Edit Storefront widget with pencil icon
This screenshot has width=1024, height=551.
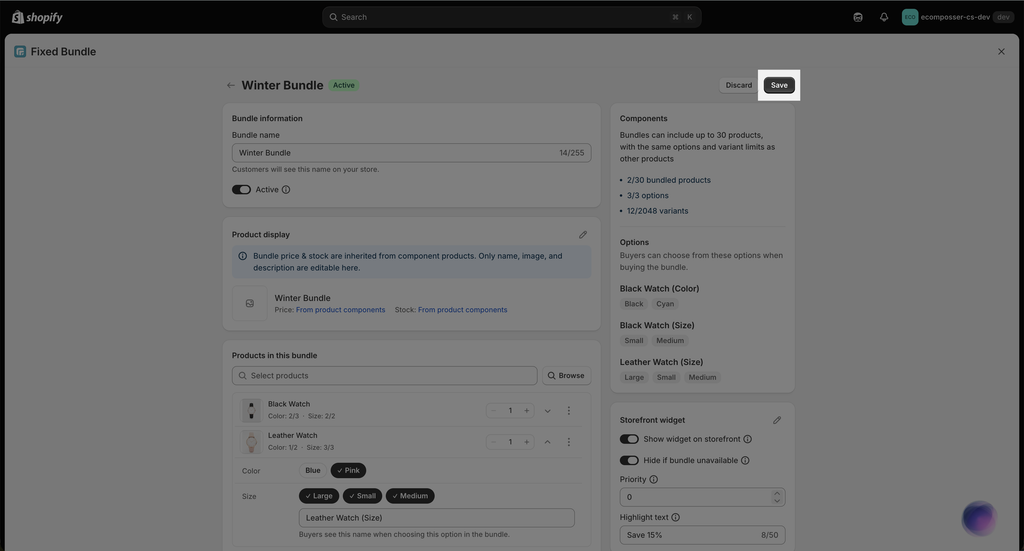[x=776, y=420]
